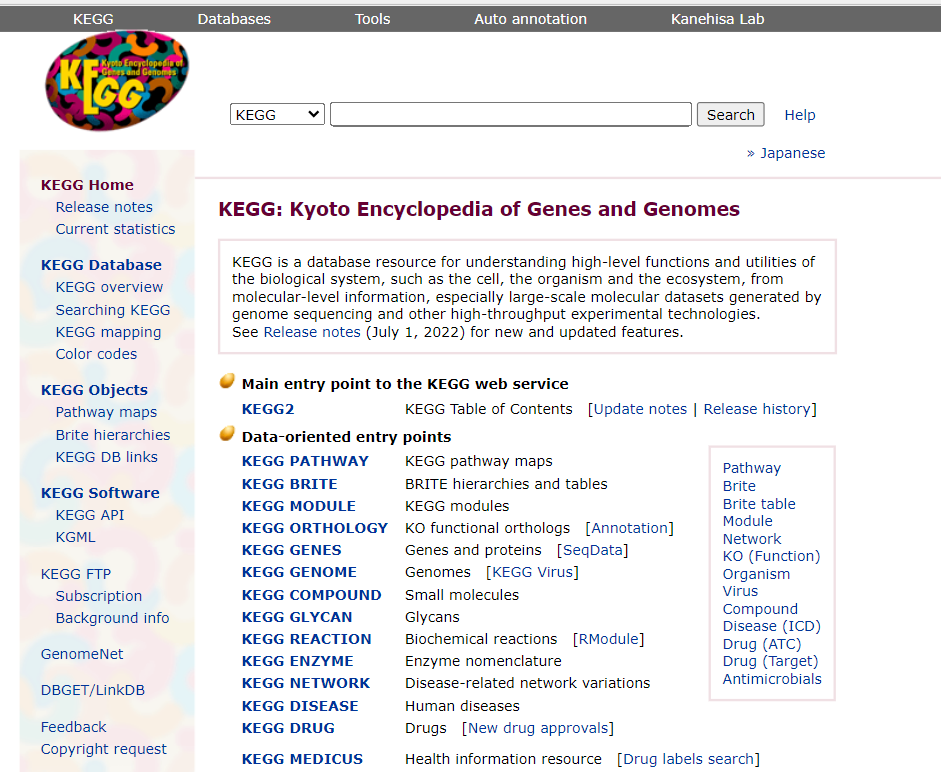The image size is (941, 772).
Task: Open KEGG DB links
Action: [x=106, y=457]
